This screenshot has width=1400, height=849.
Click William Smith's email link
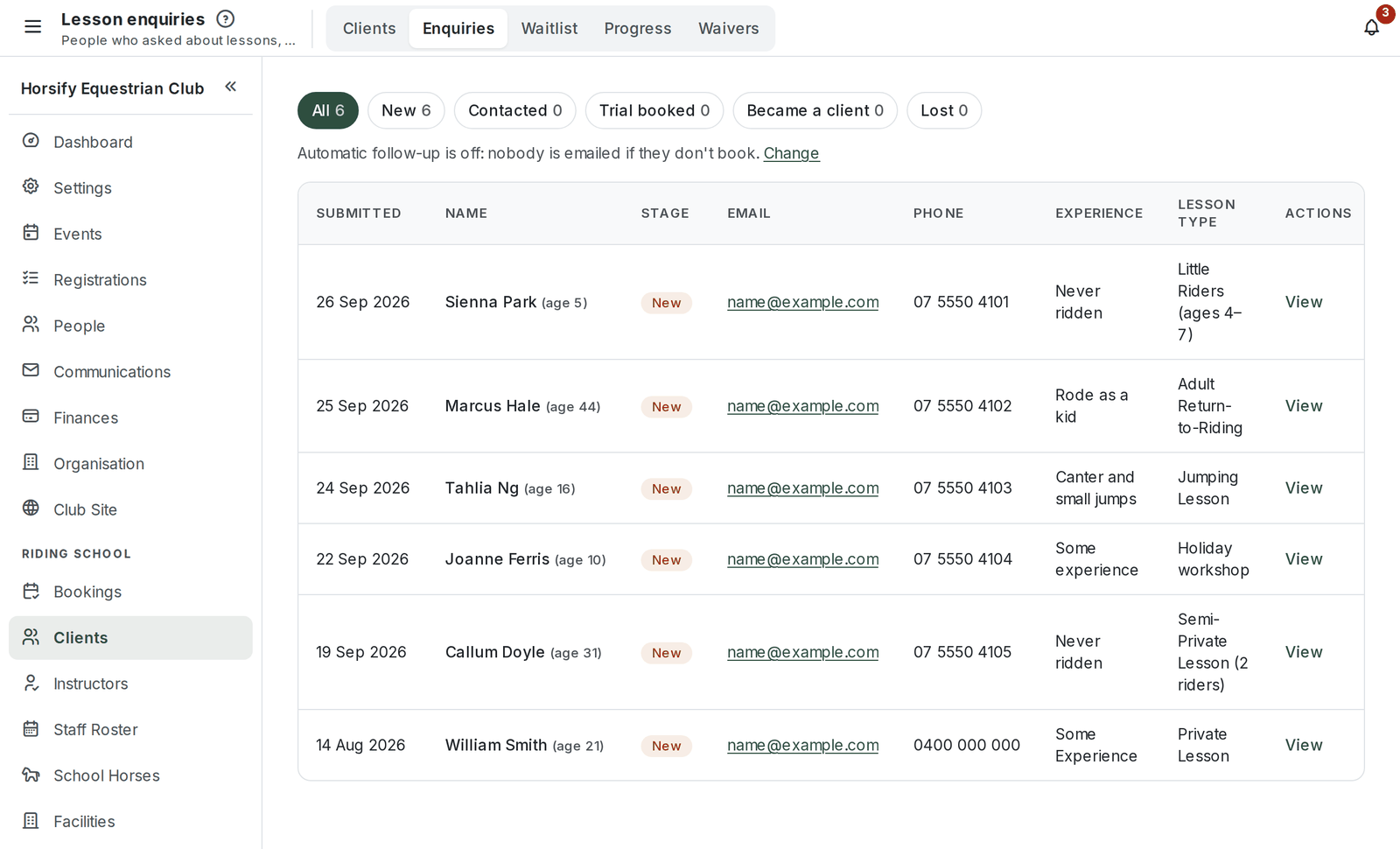pos(802,745)
